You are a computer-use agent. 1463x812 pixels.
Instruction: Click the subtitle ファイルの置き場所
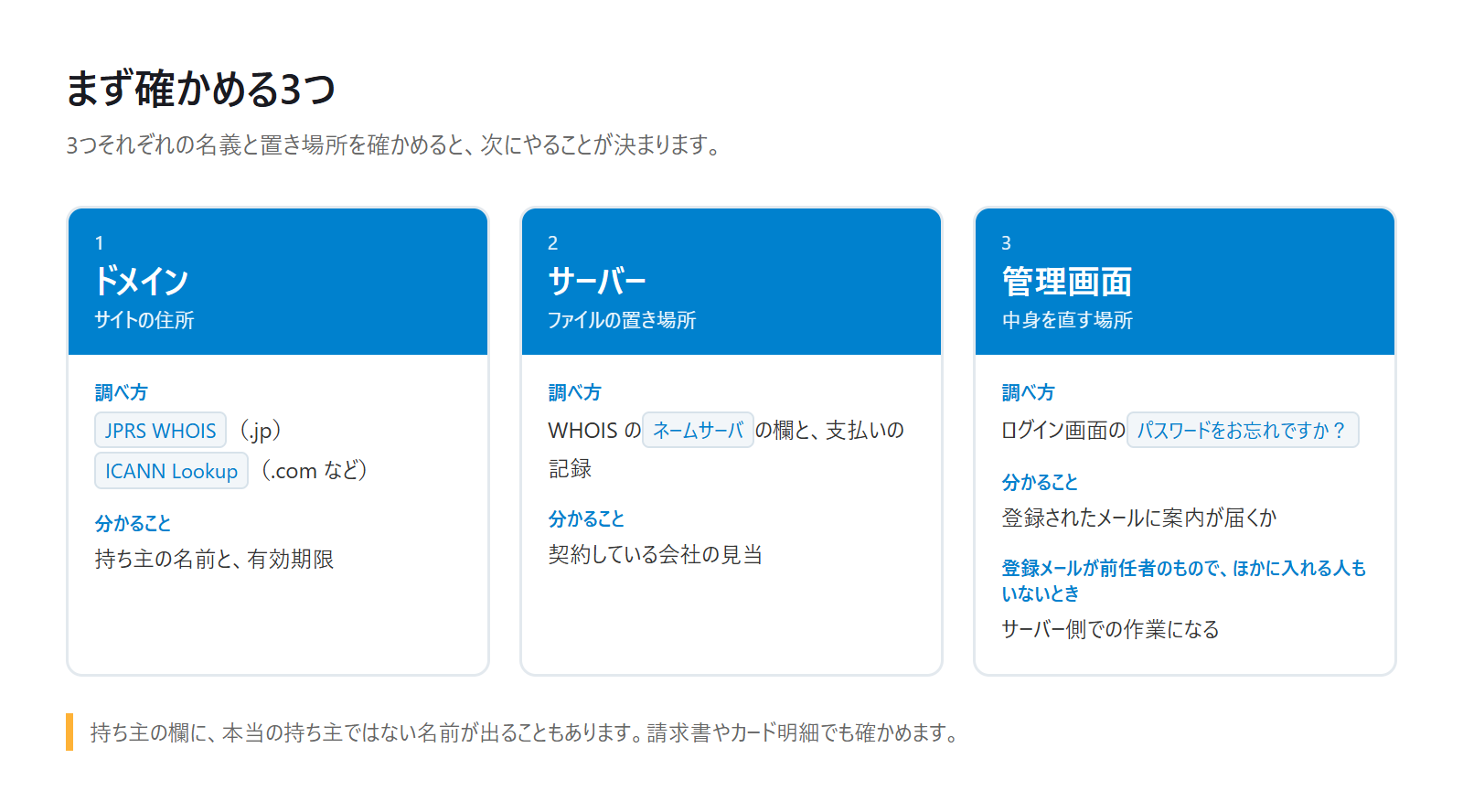click(x=622, y=320)
